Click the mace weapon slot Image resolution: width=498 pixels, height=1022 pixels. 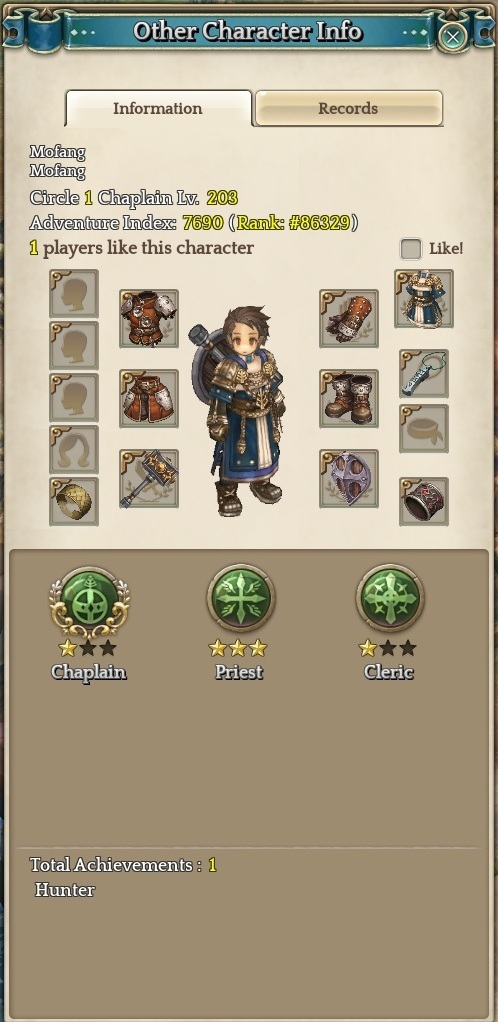pyautogui.click(x=149, y=478)
